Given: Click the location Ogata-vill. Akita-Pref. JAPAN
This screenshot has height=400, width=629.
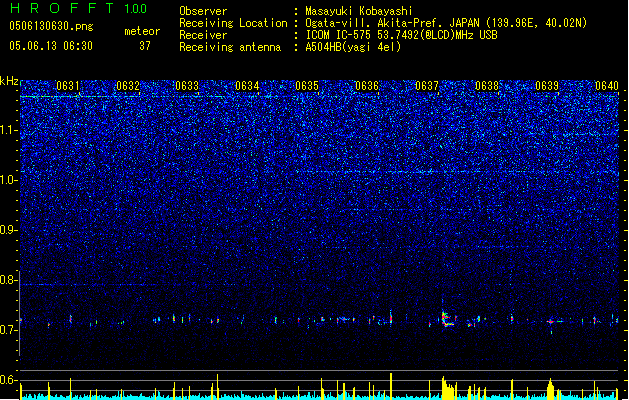Looking at the screenshot, I should [393, 23].
